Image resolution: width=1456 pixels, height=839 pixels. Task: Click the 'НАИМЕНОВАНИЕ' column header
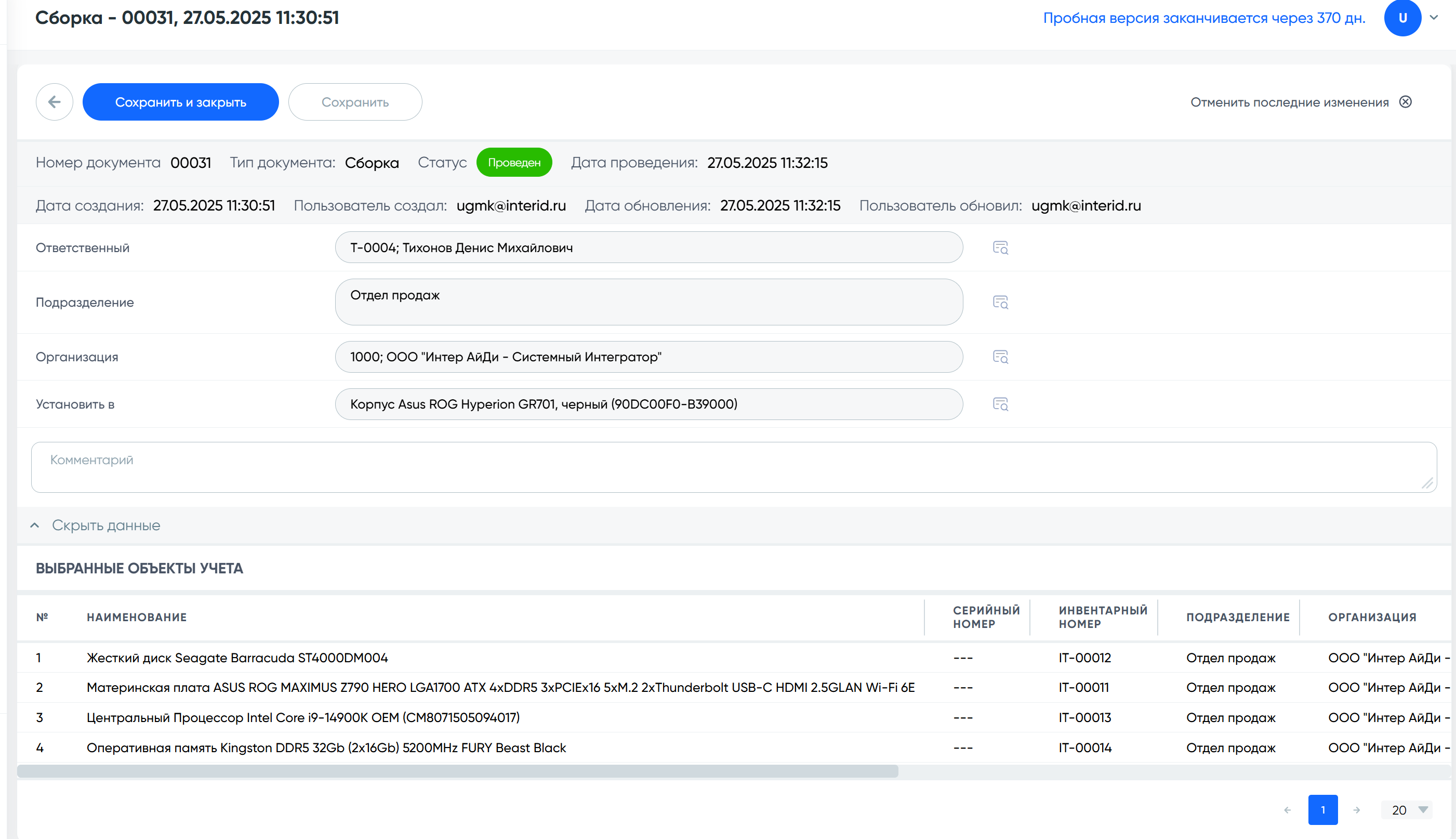(137, 617)
